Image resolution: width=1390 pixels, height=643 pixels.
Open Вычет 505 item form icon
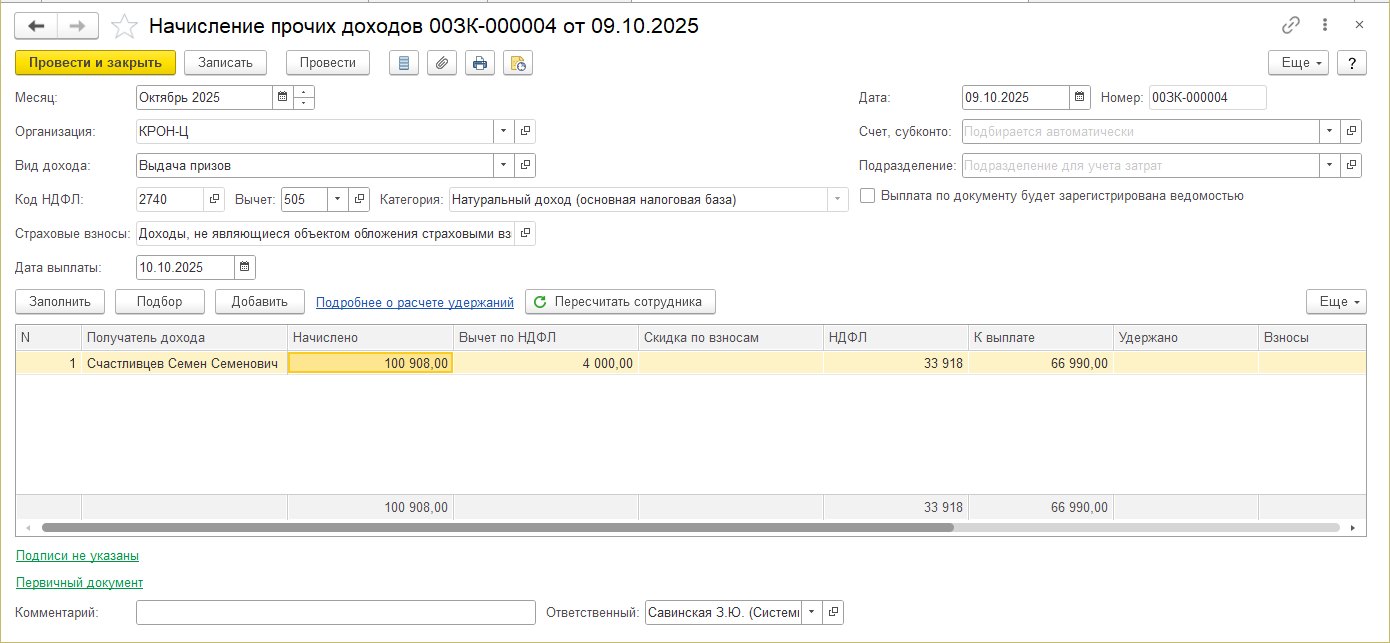(x=360, y=200)
